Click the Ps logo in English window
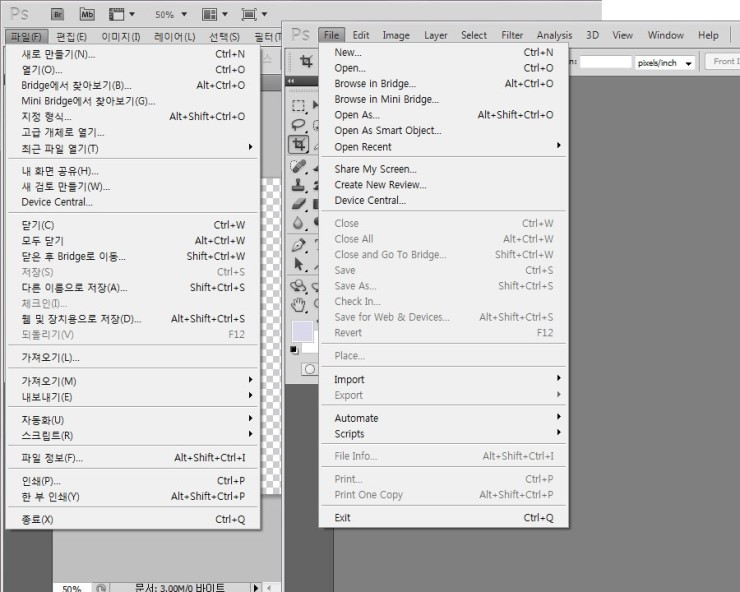740x592 pixels. tap(300, 34)
